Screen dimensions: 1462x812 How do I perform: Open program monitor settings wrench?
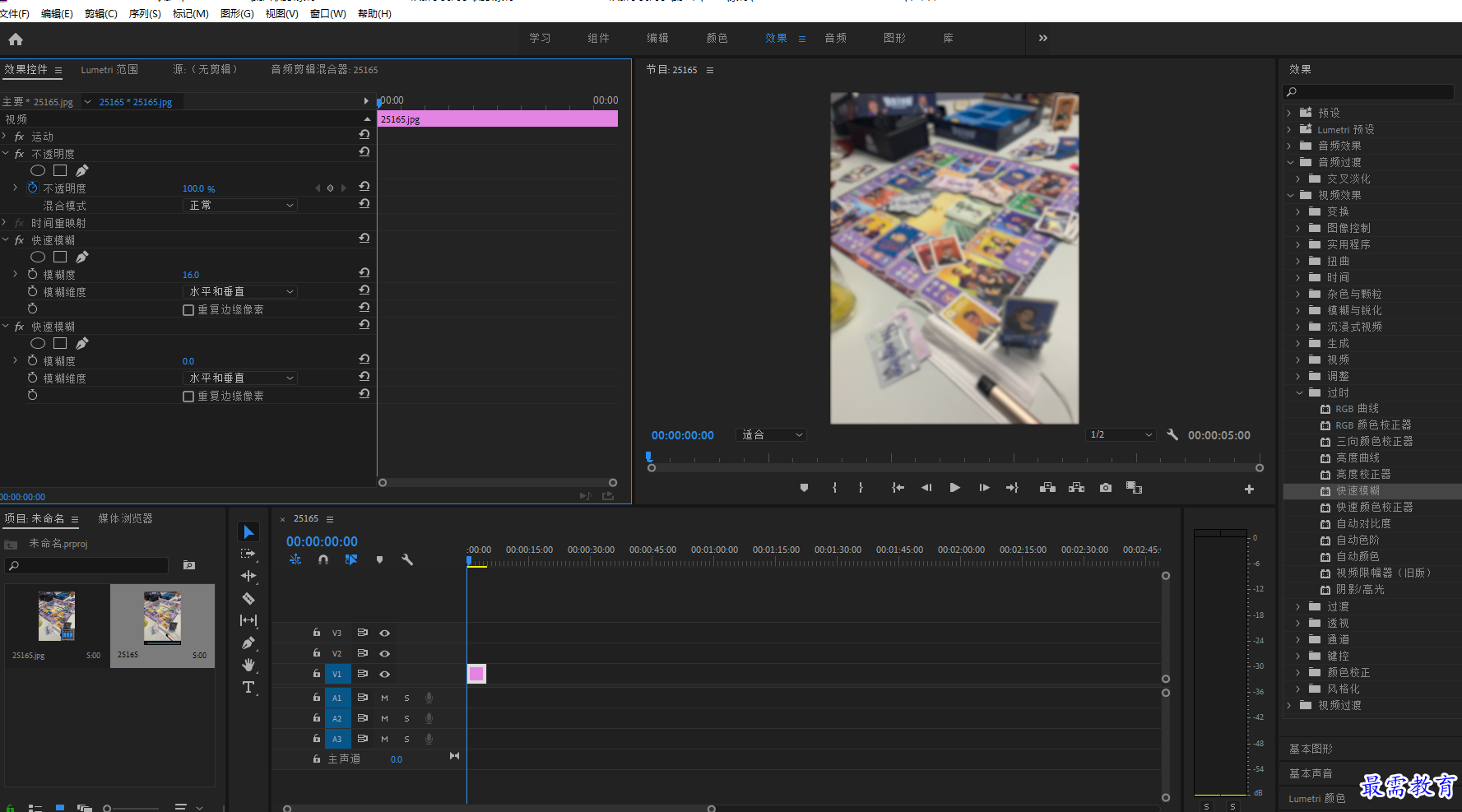click(x=1172, y=434)
